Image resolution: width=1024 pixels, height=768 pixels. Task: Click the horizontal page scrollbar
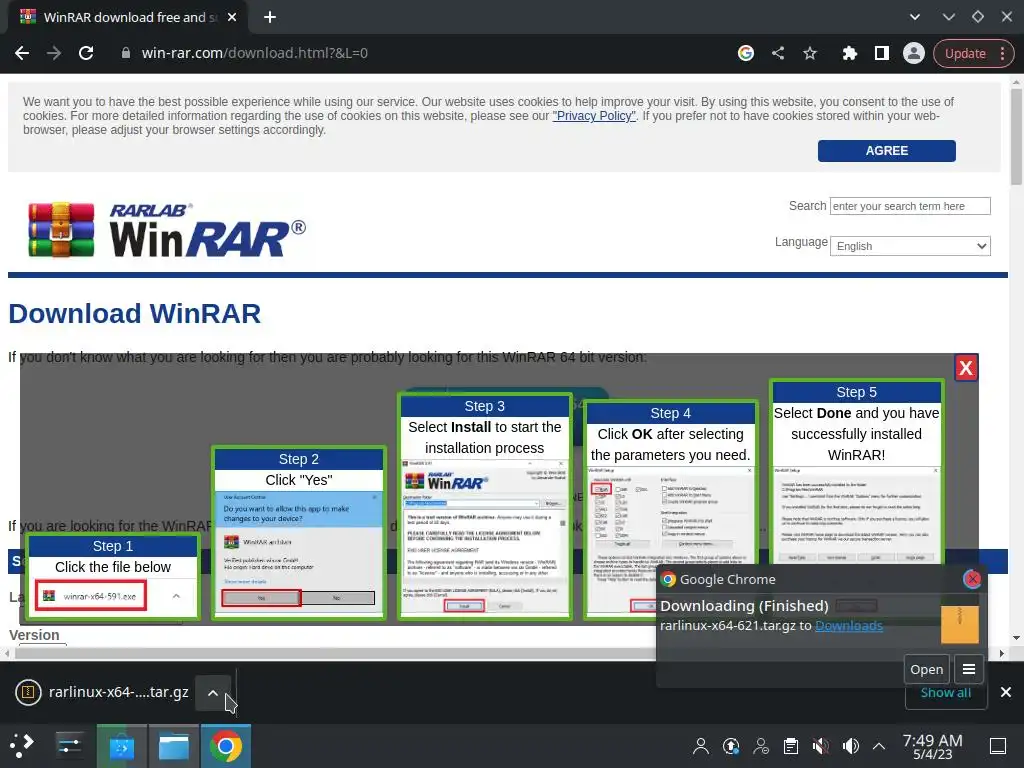(336, 653)
